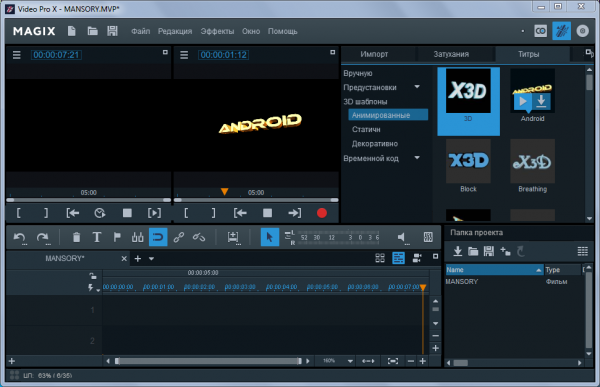Expand Предустановки dropdown arrow
This screenshot has height=387, width=600.
point(417,87)
